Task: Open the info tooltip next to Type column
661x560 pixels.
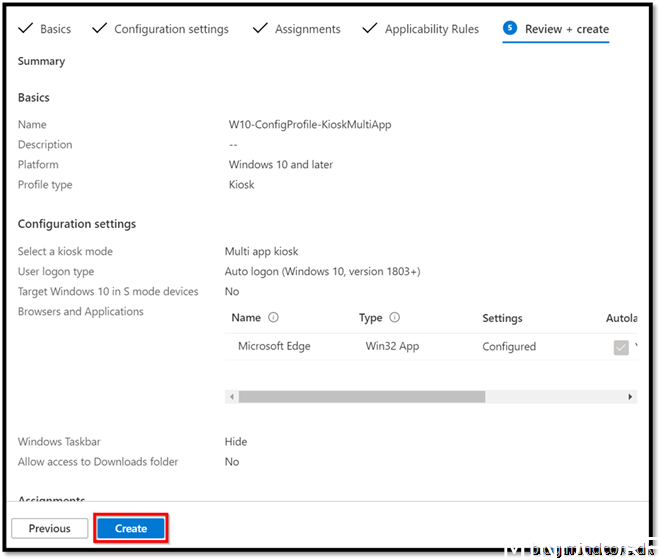Action: tap(394, 318)
